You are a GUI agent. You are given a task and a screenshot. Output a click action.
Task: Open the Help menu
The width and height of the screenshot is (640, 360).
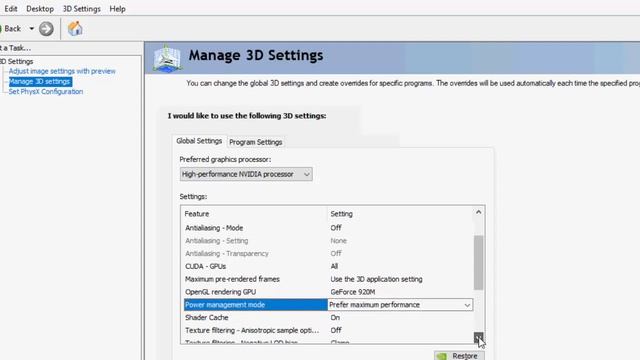point(118,9)
